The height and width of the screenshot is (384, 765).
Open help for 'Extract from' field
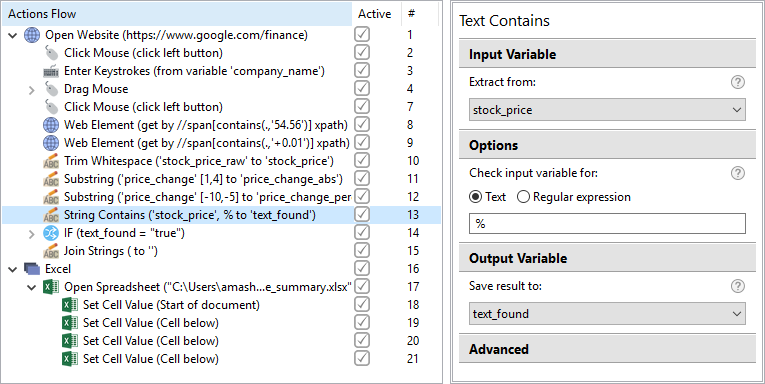coord(738,82)
